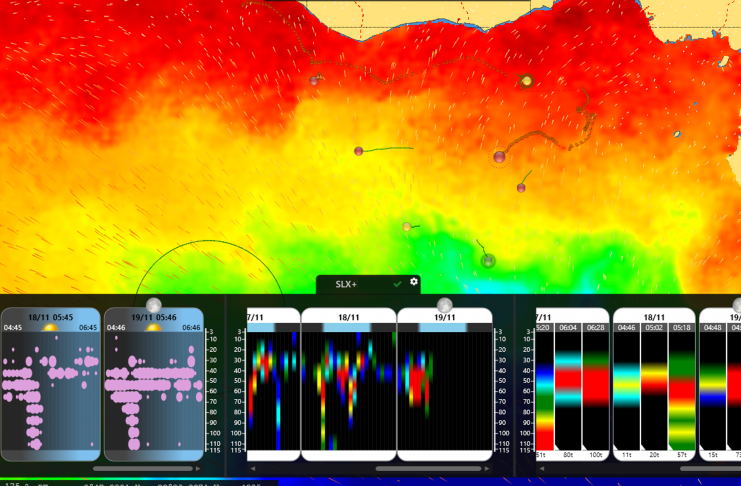Screen dimensions: 741x486
Task: Open SLX+ panel settings gear
Action: (414, 283)
